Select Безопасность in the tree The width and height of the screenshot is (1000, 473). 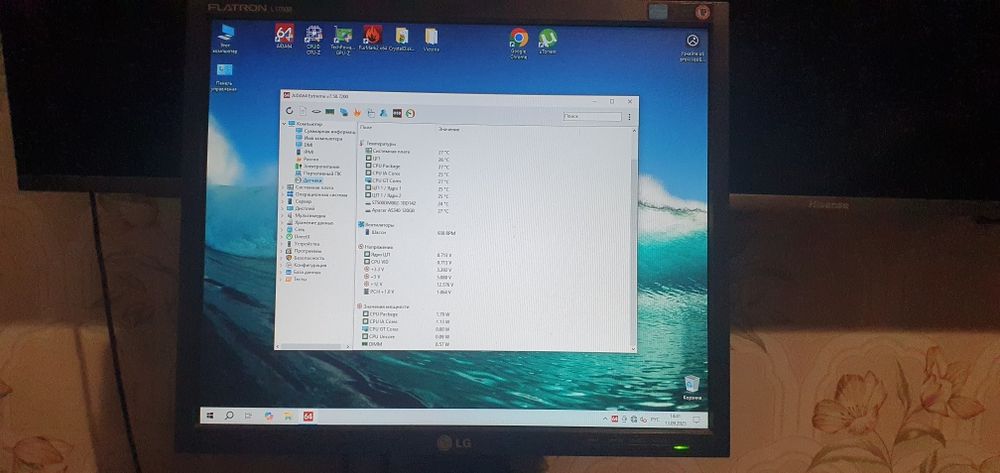(307, 258)
